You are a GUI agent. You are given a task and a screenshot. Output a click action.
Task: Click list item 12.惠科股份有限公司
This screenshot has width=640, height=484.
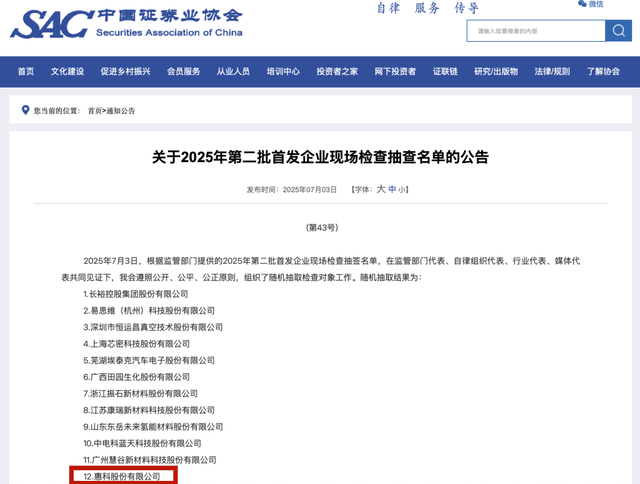[x=122, y=476]
